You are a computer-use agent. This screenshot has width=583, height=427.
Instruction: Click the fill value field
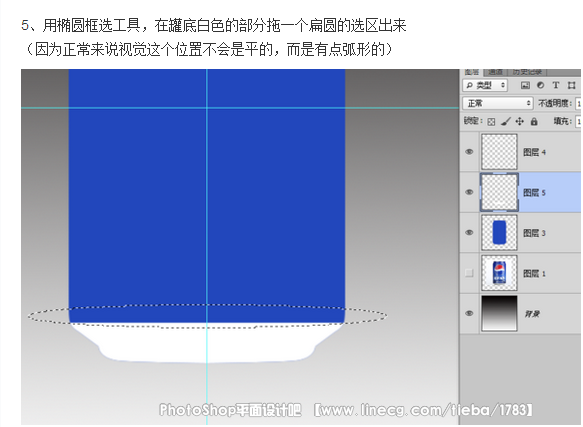(x=578, y=121)
